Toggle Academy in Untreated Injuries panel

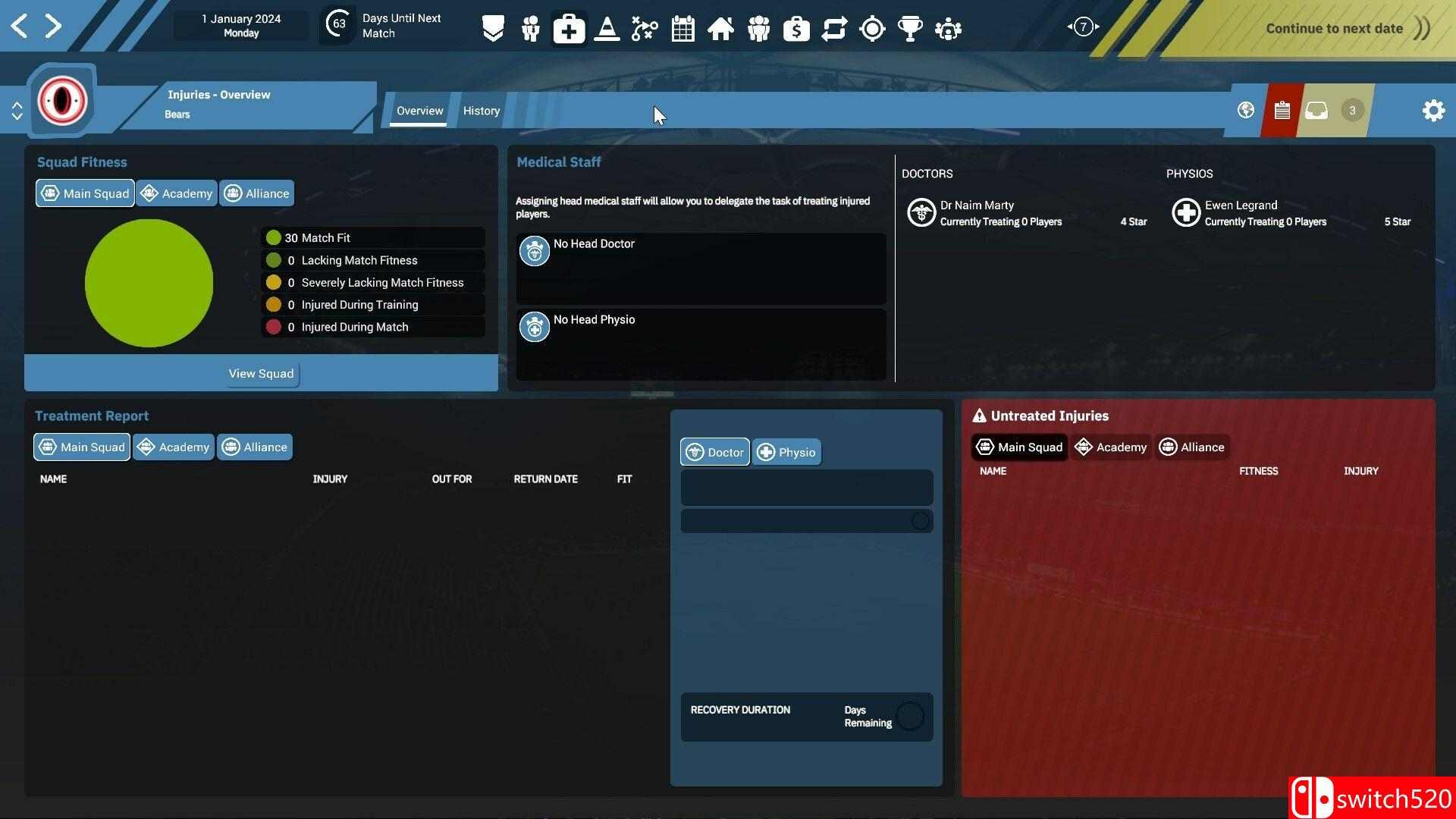point(1111,447)
